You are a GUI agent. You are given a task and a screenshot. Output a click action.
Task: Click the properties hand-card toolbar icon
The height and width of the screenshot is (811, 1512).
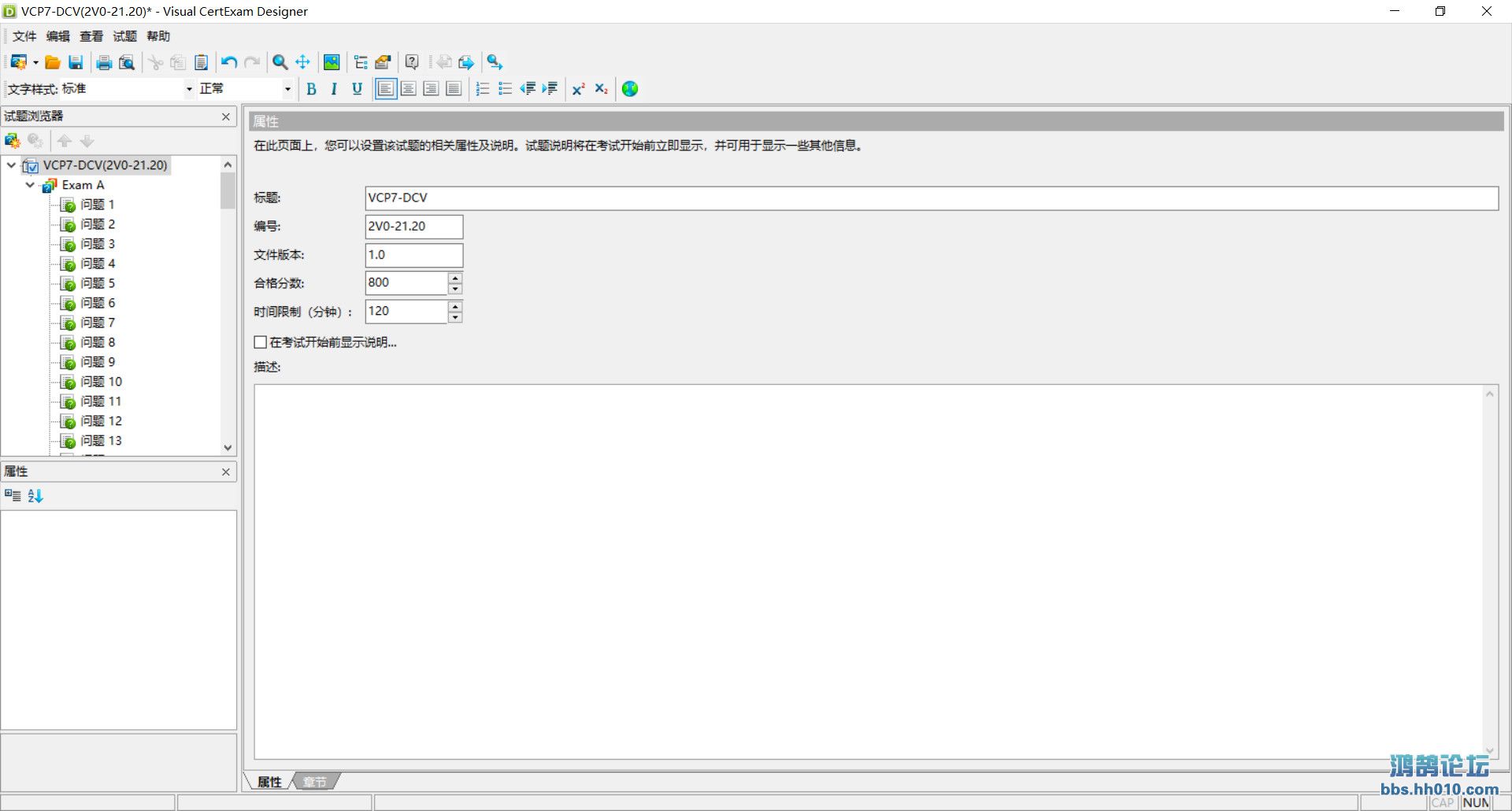click(384, 62)
